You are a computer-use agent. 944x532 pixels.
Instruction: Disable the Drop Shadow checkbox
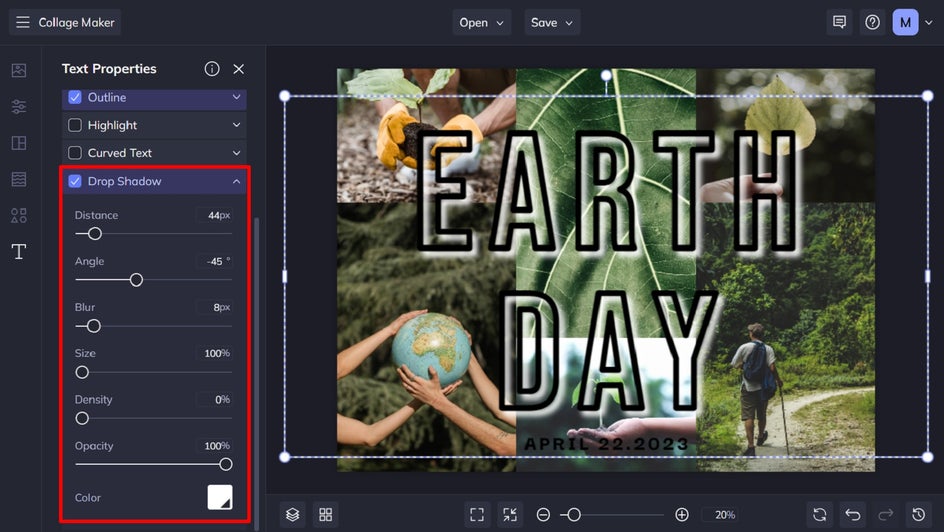click(x=75, y=181)
